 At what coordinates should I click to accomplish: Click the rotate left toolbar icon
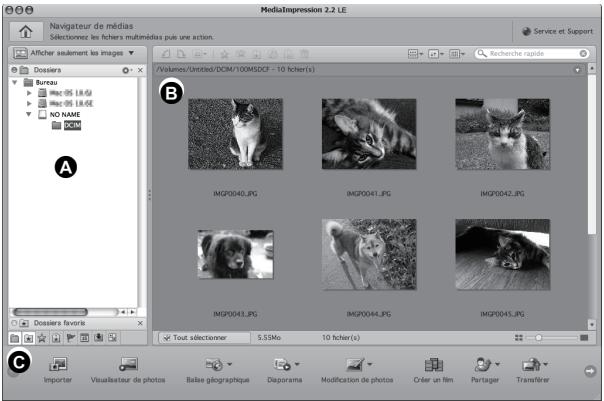(166, 54)
